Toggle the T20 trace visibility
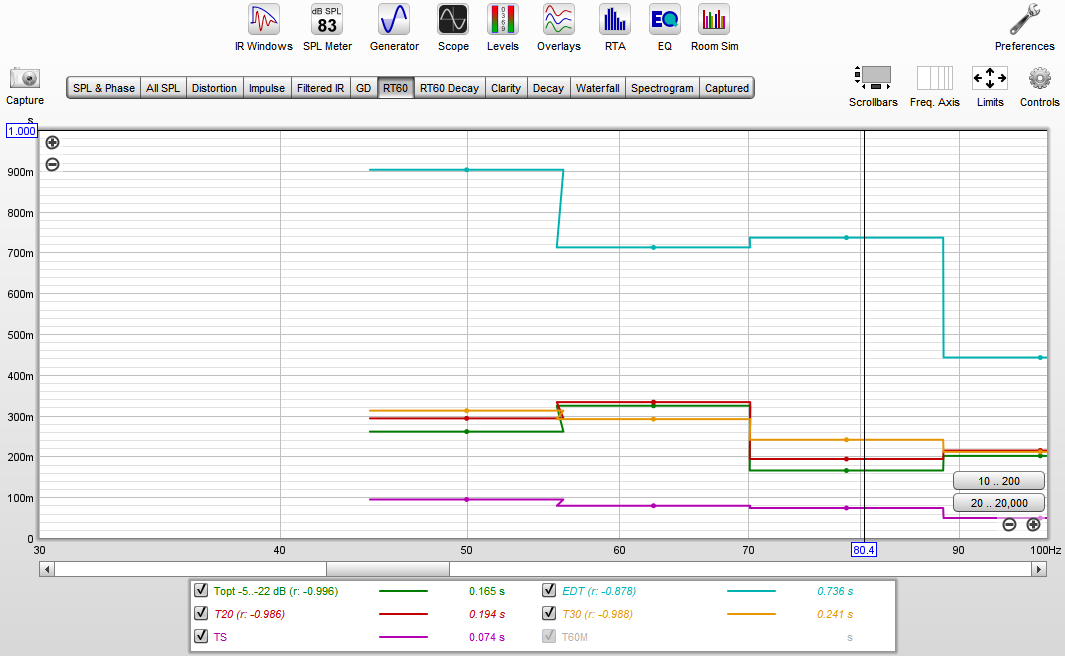 pos(200,613)
